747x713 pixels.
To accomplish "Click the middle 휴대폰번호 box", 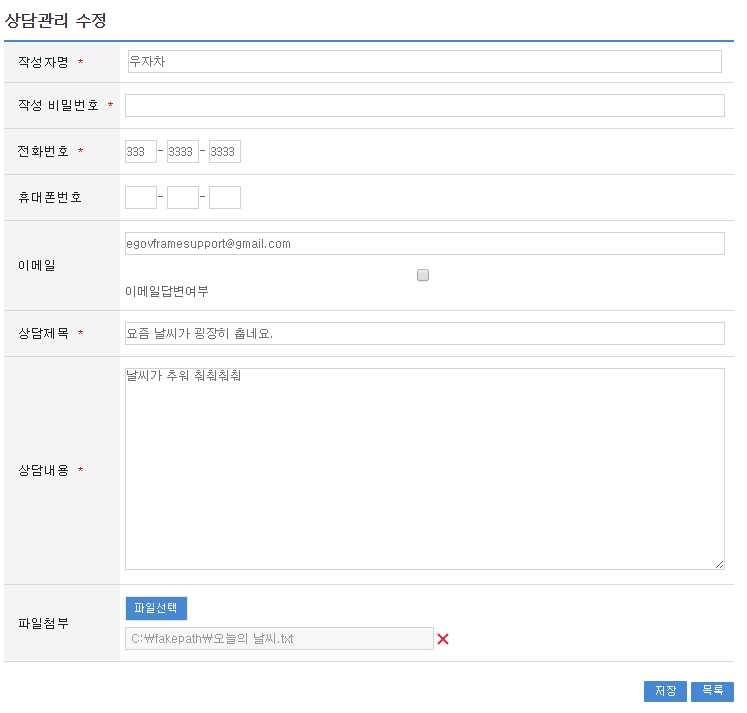I will pos(183,198).
